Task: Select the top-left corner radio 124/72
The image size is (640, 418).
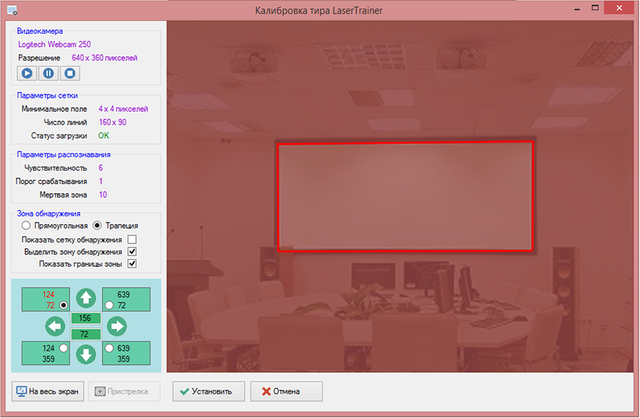Action: click(x=63, y=305)
